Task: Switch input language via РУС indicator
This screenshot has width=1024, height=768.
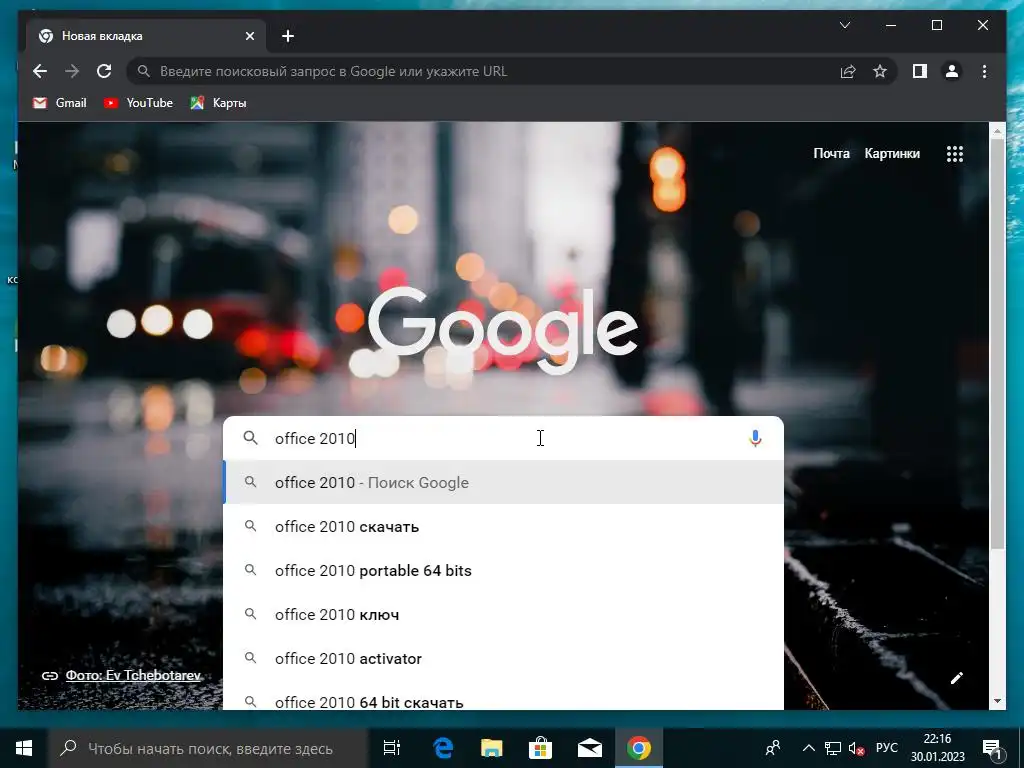Action: tap(886, 748)
